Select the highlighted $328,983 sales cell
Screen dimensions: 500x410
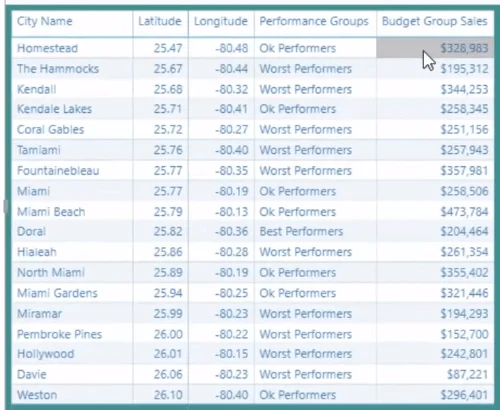pyautogui.click(x=435, y=48)
